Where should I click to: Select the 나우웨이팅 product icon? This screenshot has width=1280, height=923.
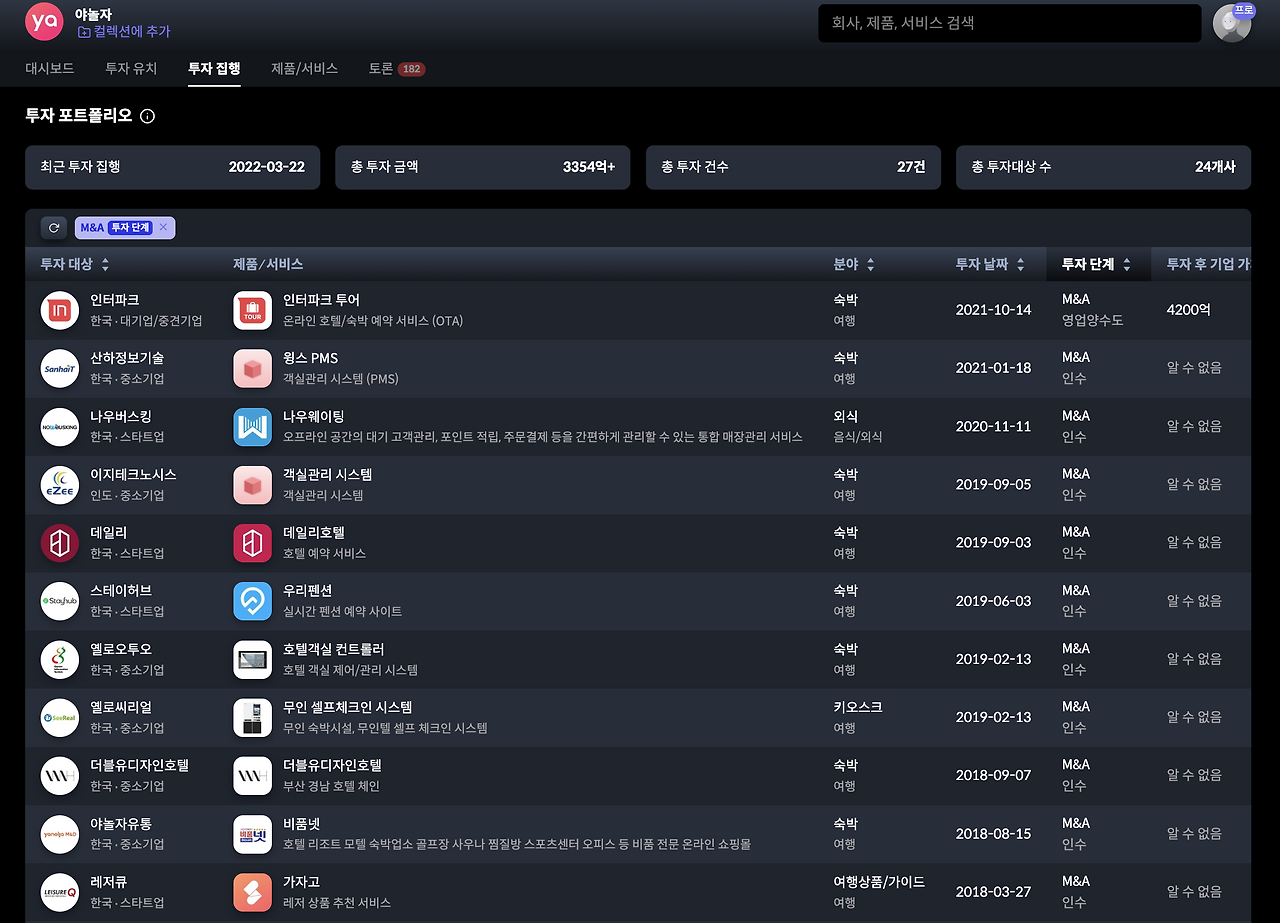click(x=252, y=426)
